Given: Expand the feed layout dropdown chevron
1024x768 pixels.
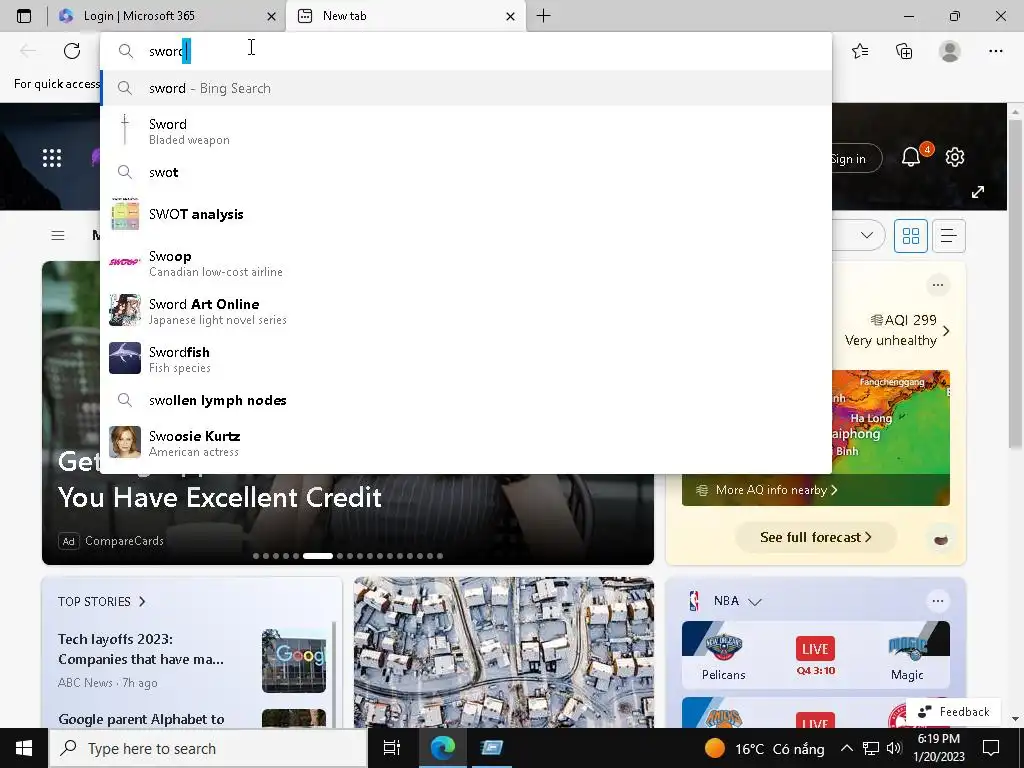Looking at the screenshot, I should [x=867, y=235].
